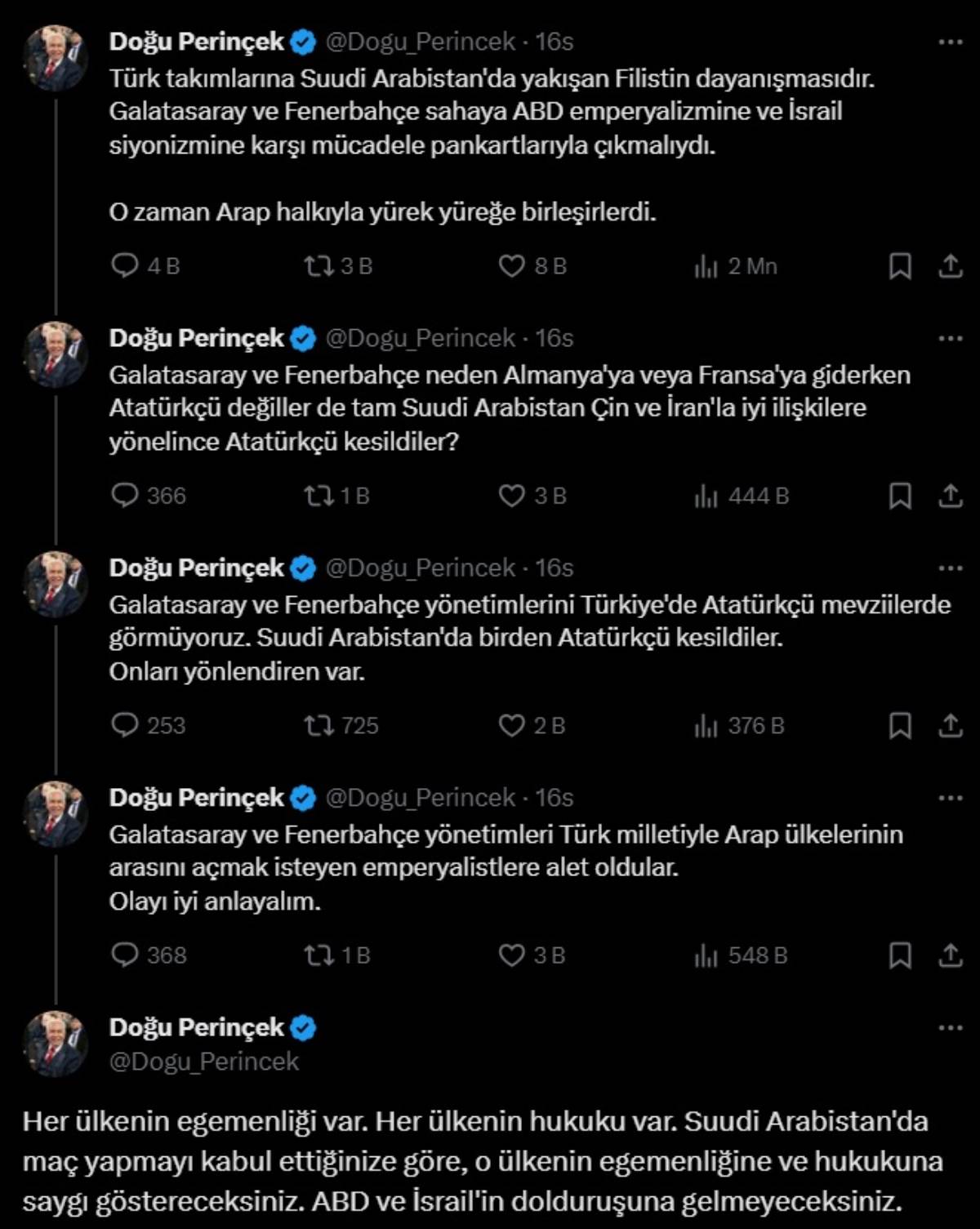The height and width of the screenshot is (1229, 980).
Task: Open the 16s timestamp on the fourth tweet
Action: (x=555, y=798)
